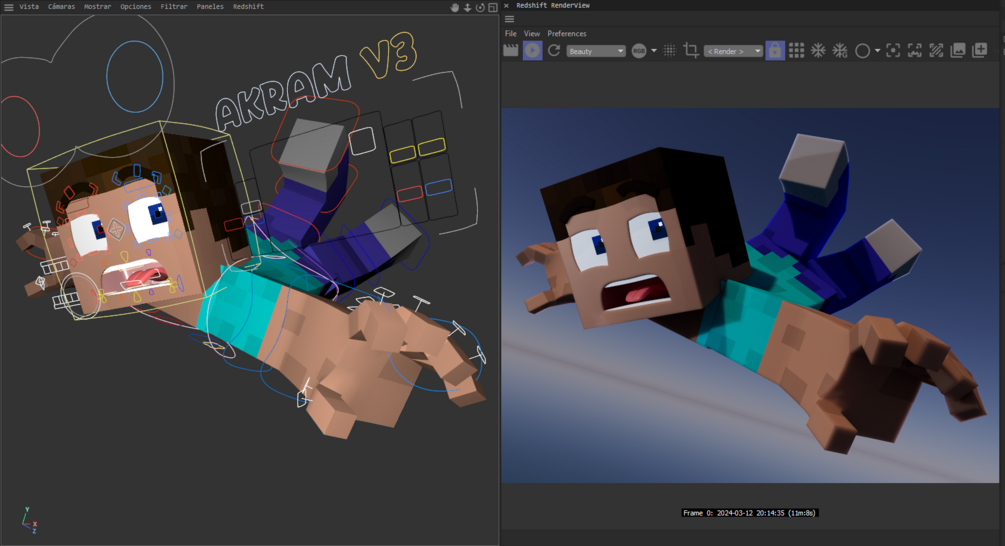Expand the circle icon dropdown arrow
Image resolution: width=1005 pixels, height=546 pixels.
click(877, 51)
